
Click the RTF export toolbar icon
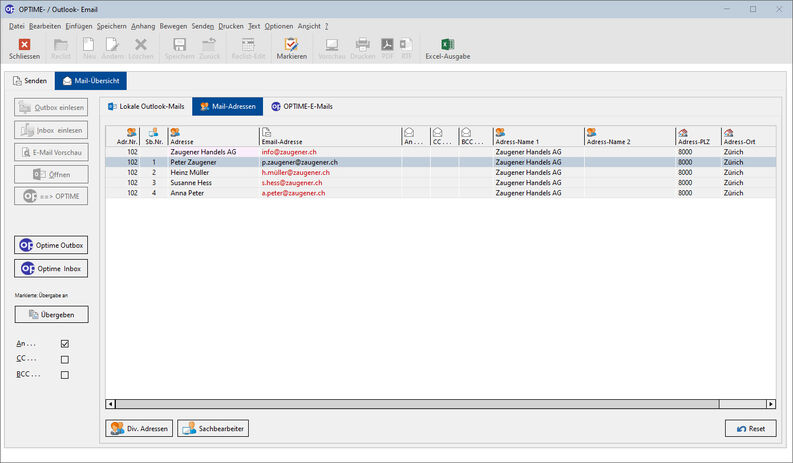(406, 45)
